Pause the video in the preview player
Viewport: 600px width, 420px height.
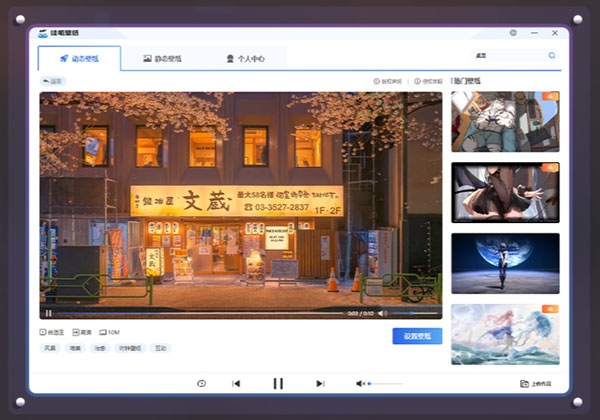point(49,313)
